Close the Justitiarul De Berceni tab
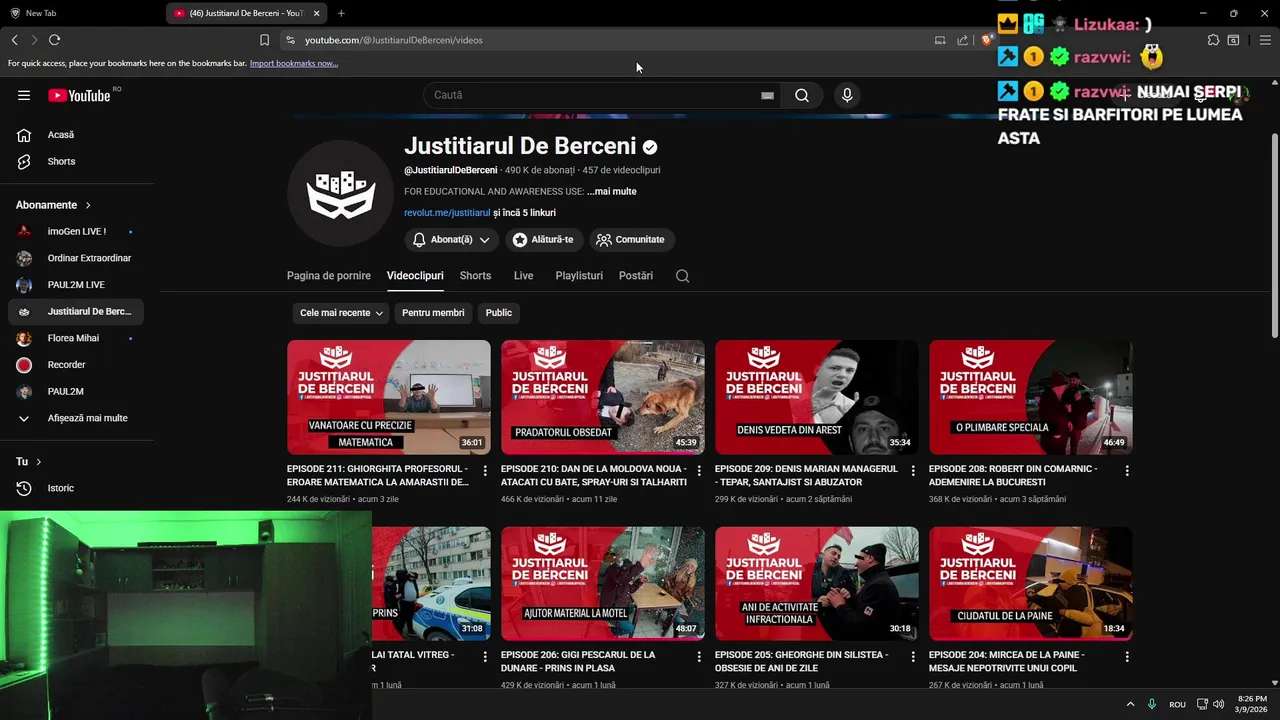Image resolution: width=1280 pixels, height=720 pixels. click(317, 13)
